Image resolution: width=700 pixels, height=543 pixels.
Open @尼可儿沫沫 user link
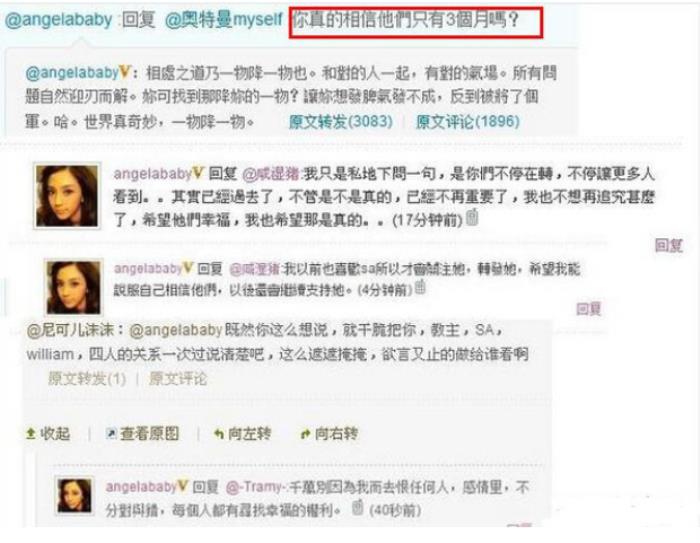coord(70,330)
